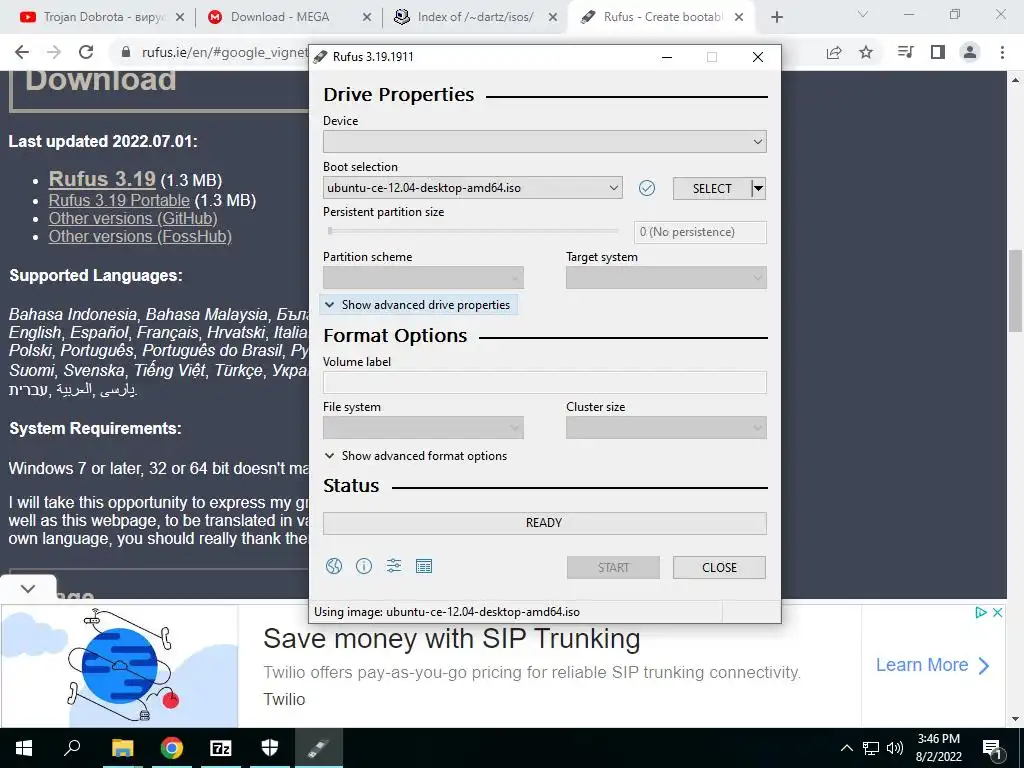Collapse the ad banner chevron
The width and height of the screenshot is (1024, 768).
click(x=28, y=588)
